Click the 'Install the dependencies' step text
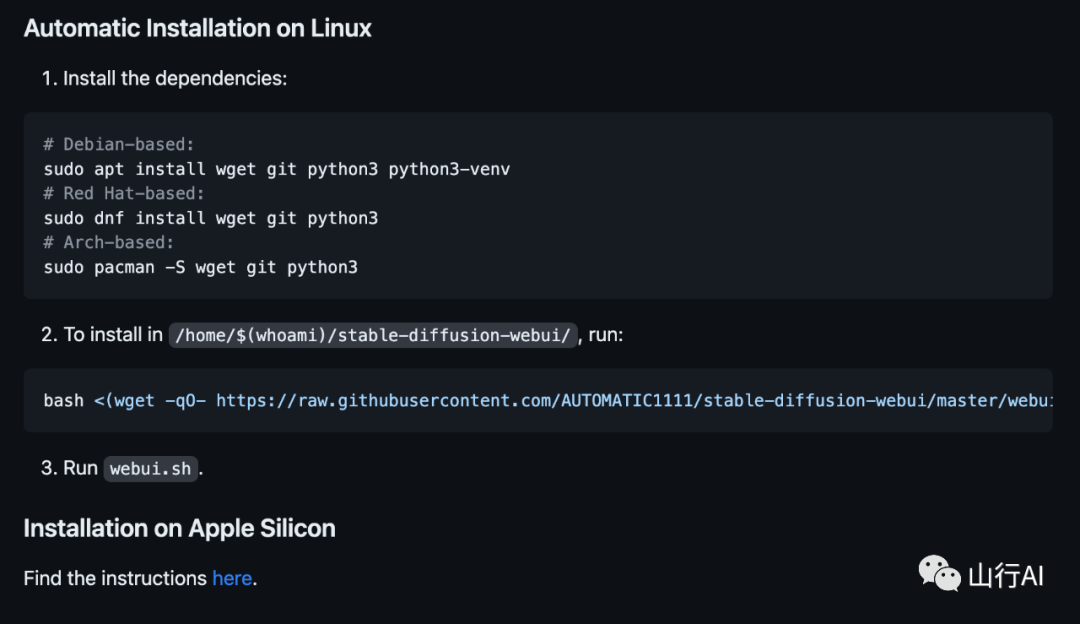 coord(175,78)
